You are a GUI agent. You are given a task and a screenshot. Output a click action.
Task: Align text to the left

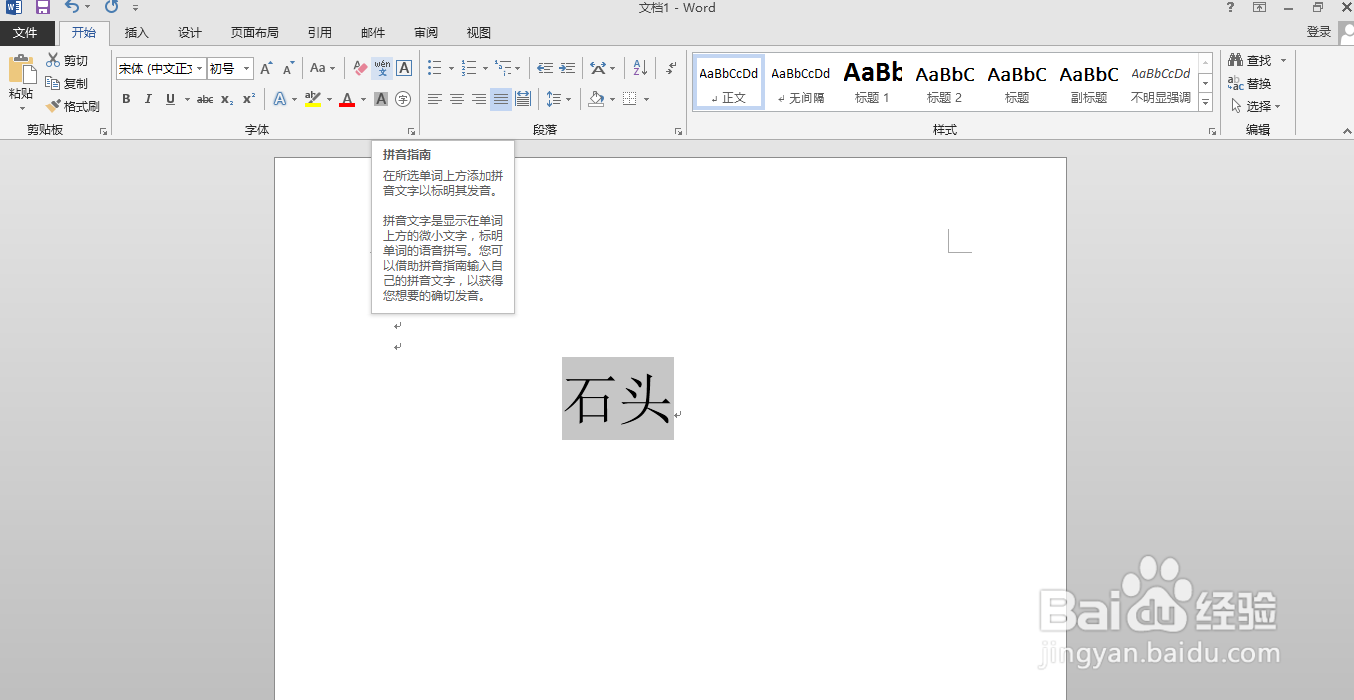pos(435,99)
